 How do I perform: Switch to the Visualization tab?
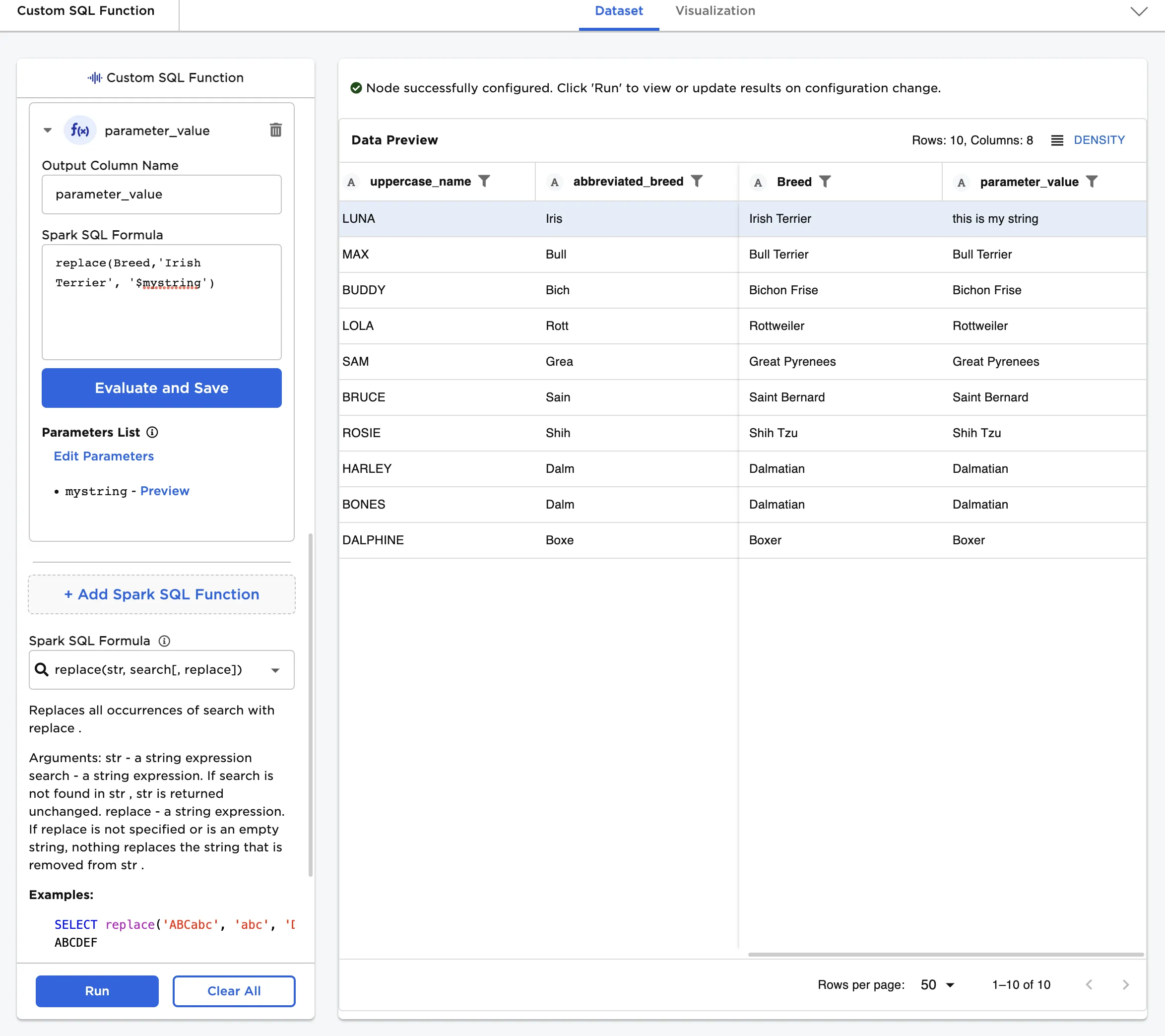[715, 11]
